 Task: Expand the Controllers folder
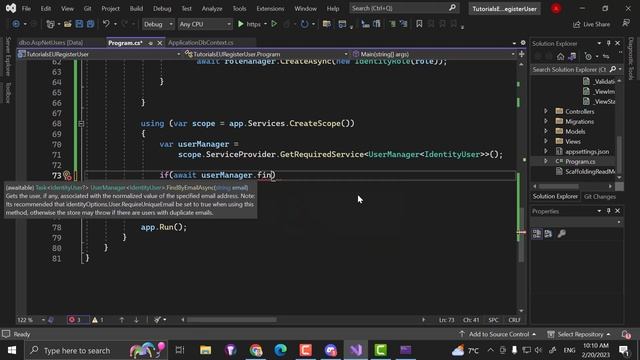(x=546, y=111)
